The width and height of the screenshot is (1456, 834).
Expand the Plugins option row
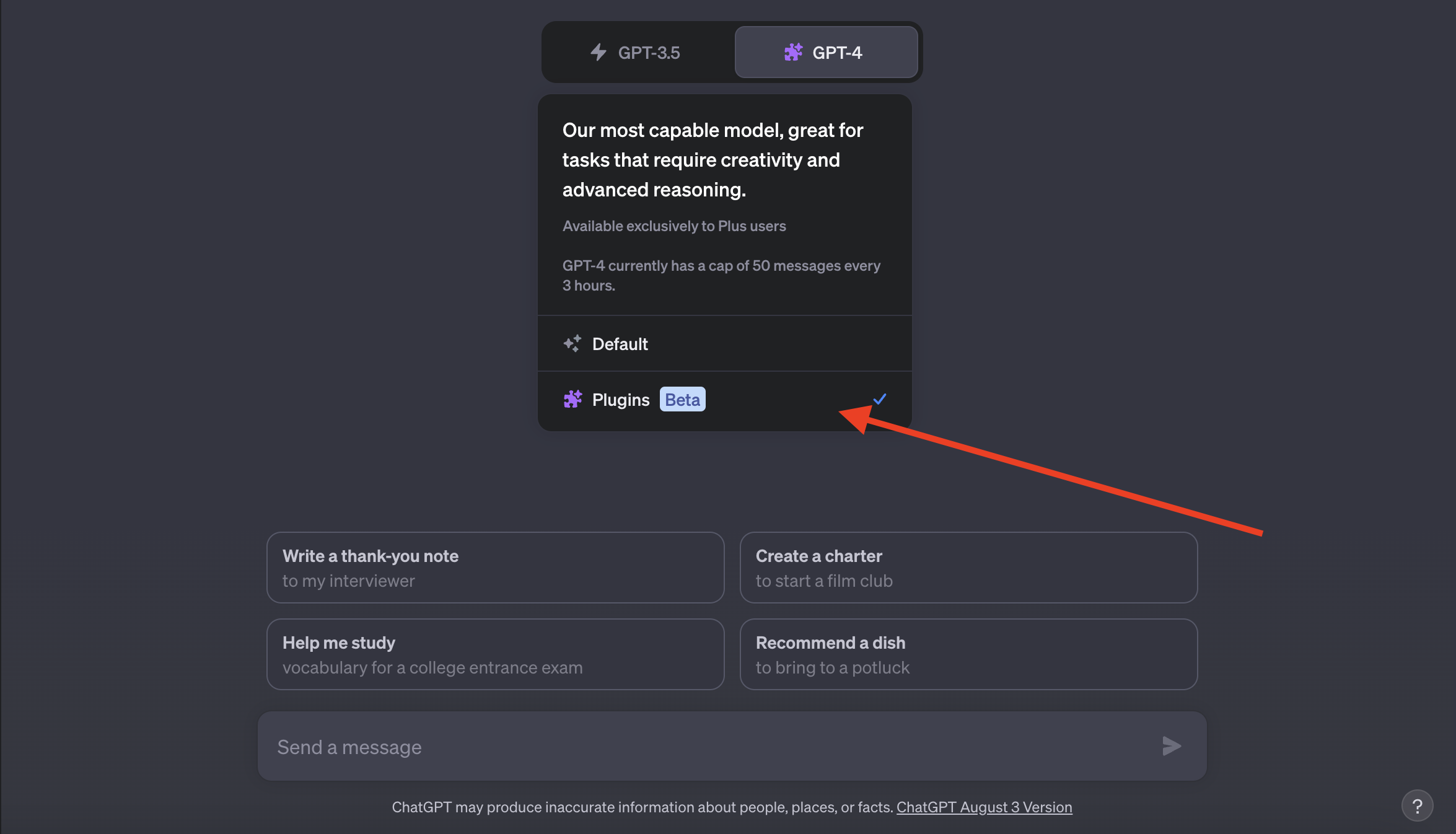pyautogui.click(x=725, y=399)
